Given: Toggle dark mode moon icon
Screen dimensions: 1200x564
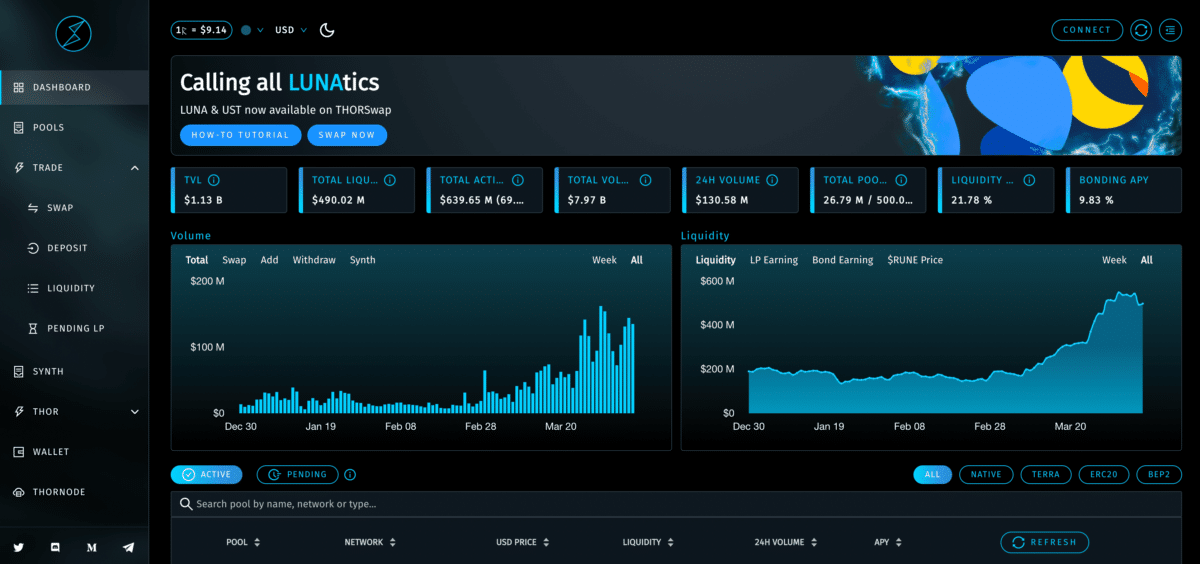Looking at the screenshot, I should [x=327, y=30].
